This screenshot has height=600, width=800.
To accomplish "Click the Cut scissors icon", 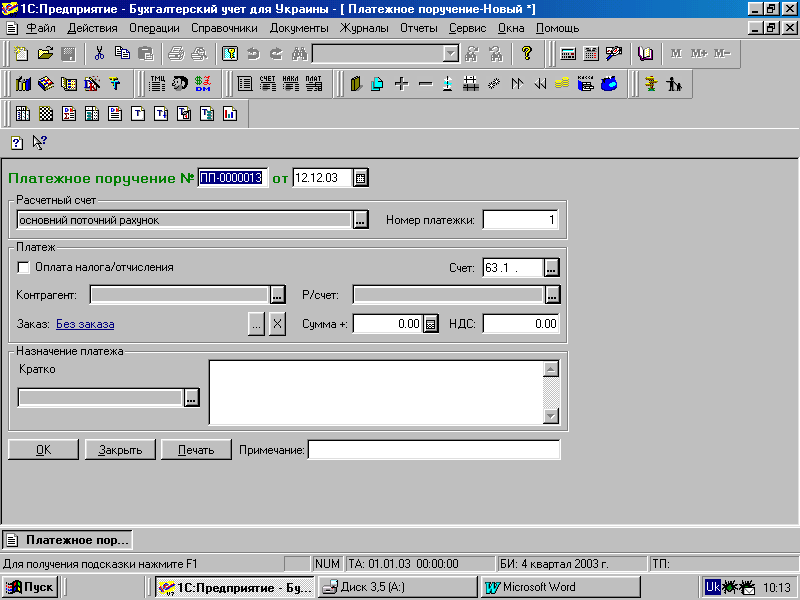I will (99, 54).
